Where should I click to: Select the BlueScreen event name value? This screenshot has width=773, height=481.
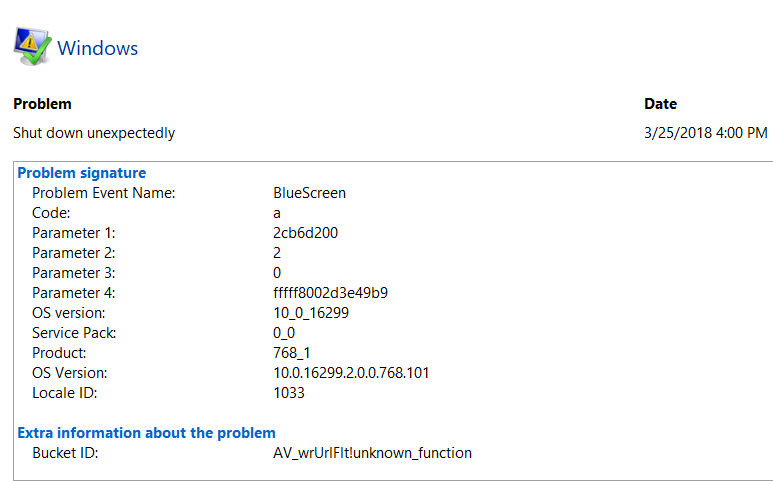[x=310, y=193]
